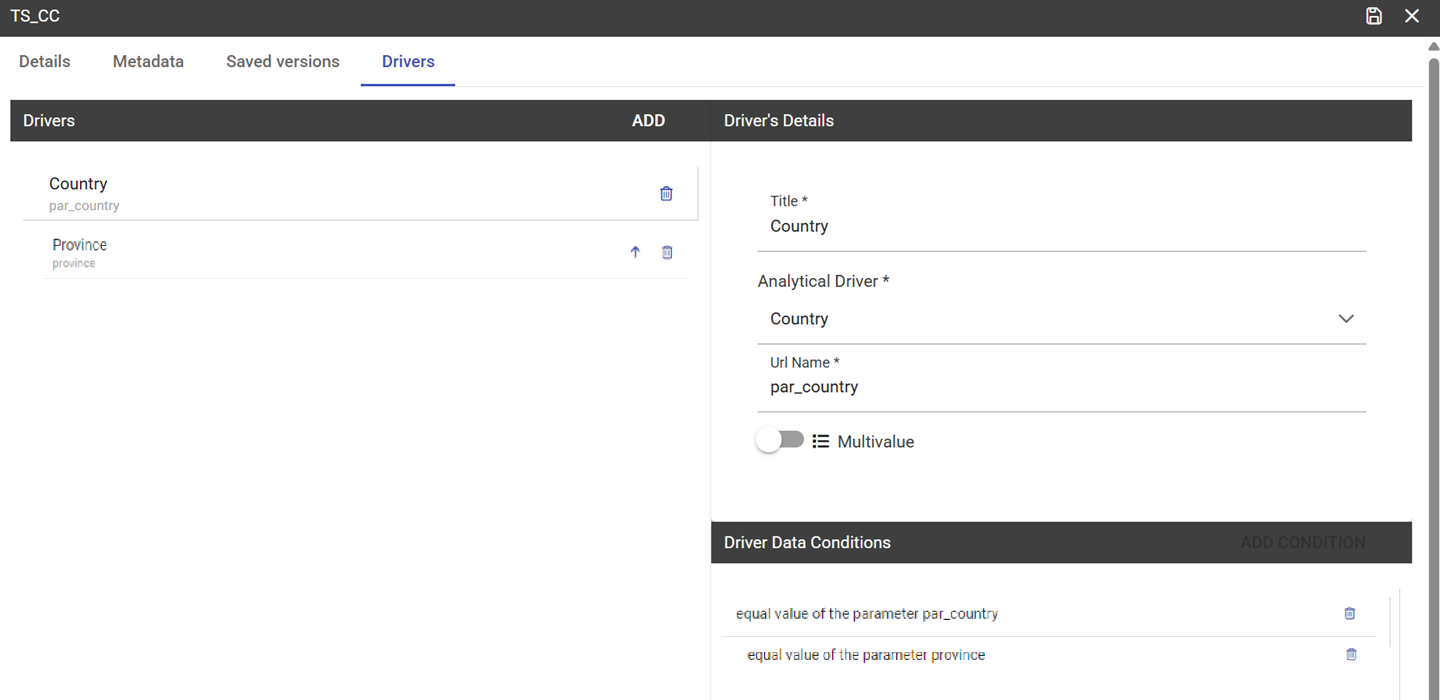Delete the par_country condition

pos(1349,614)
